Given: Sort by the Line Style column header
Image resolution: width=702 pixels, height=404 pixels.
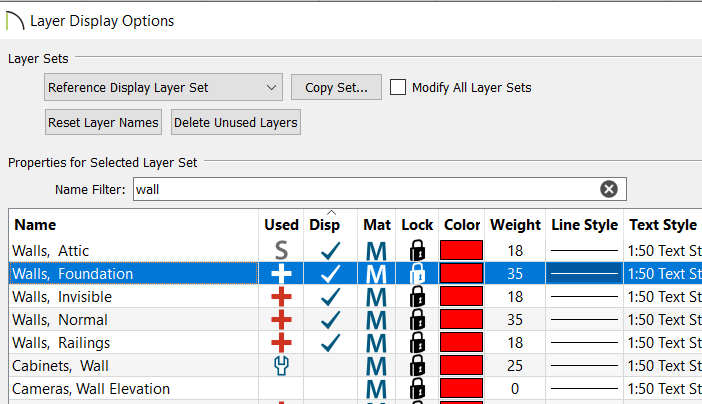Looking at the screenshot, I should pyautogui.click(x=585, y=225).
